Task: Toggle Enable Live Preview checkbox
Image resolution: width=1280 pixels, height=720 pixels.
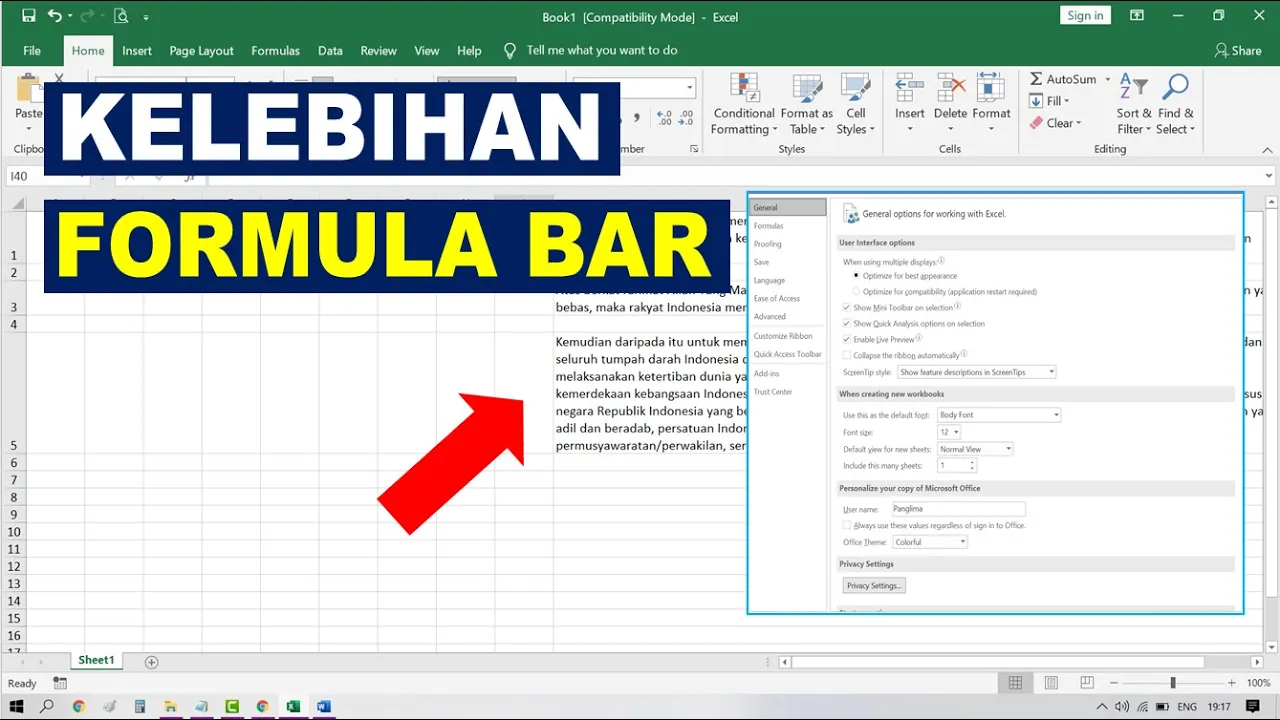Action: [847, 340]
